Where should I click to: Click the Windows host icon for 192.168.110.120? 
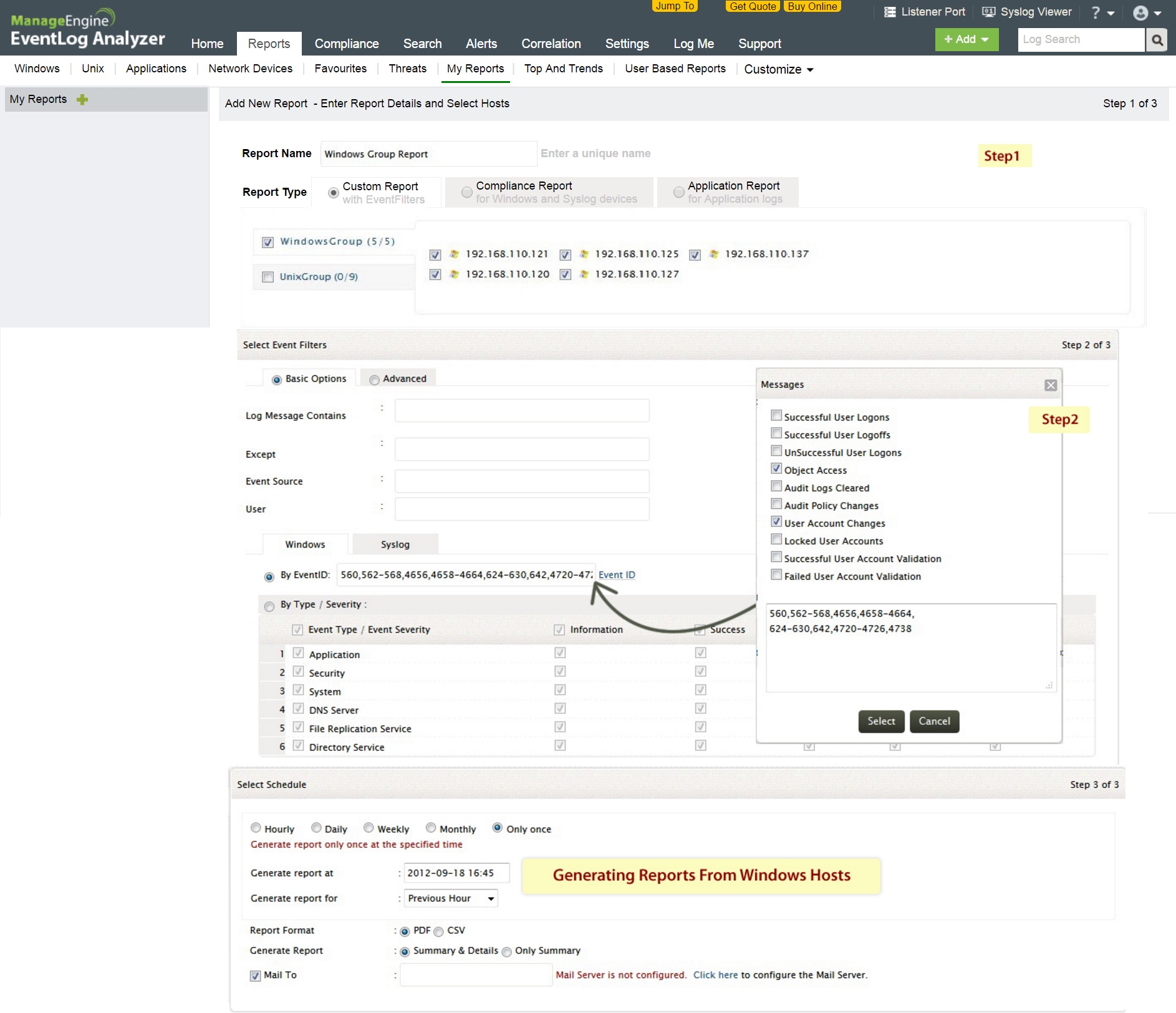(x=455, y=274)
